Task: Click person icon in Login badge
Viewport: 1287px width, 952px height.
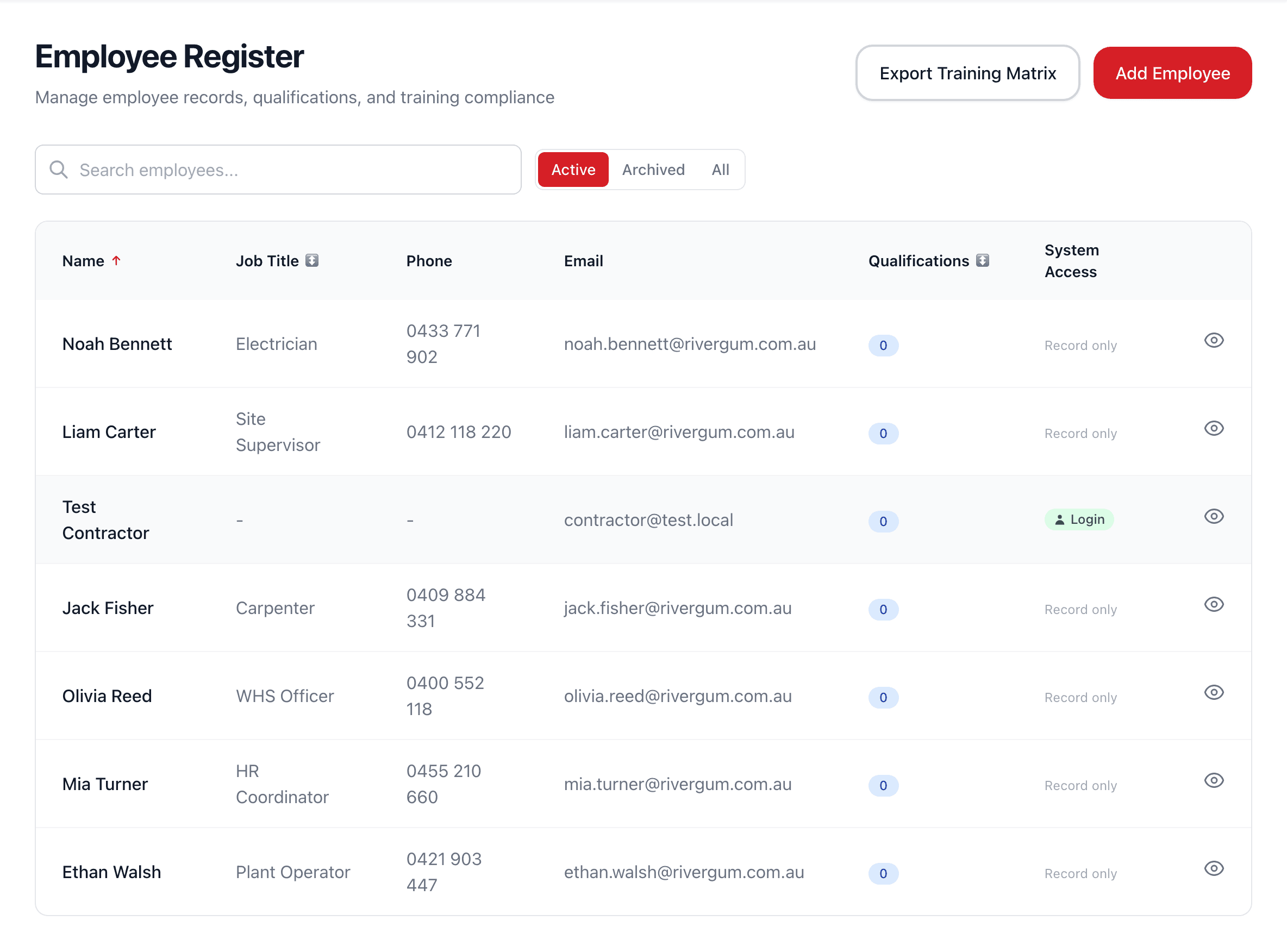Action: (x=1059, y=521)
